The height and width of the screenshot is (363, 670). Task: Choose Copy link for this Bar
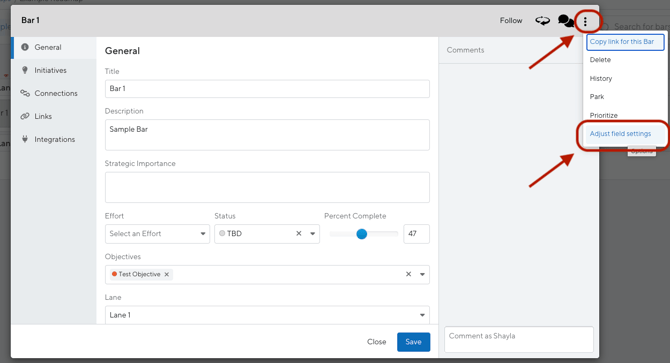[625, 42]
